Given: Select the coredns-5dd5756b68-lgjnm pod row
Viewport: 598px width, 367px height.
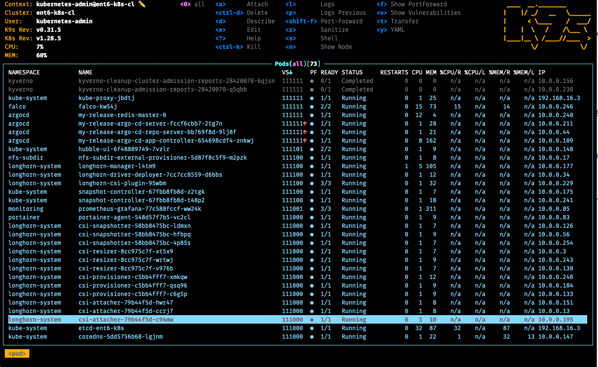Looking at the screenshot, I should click(297, 336).
